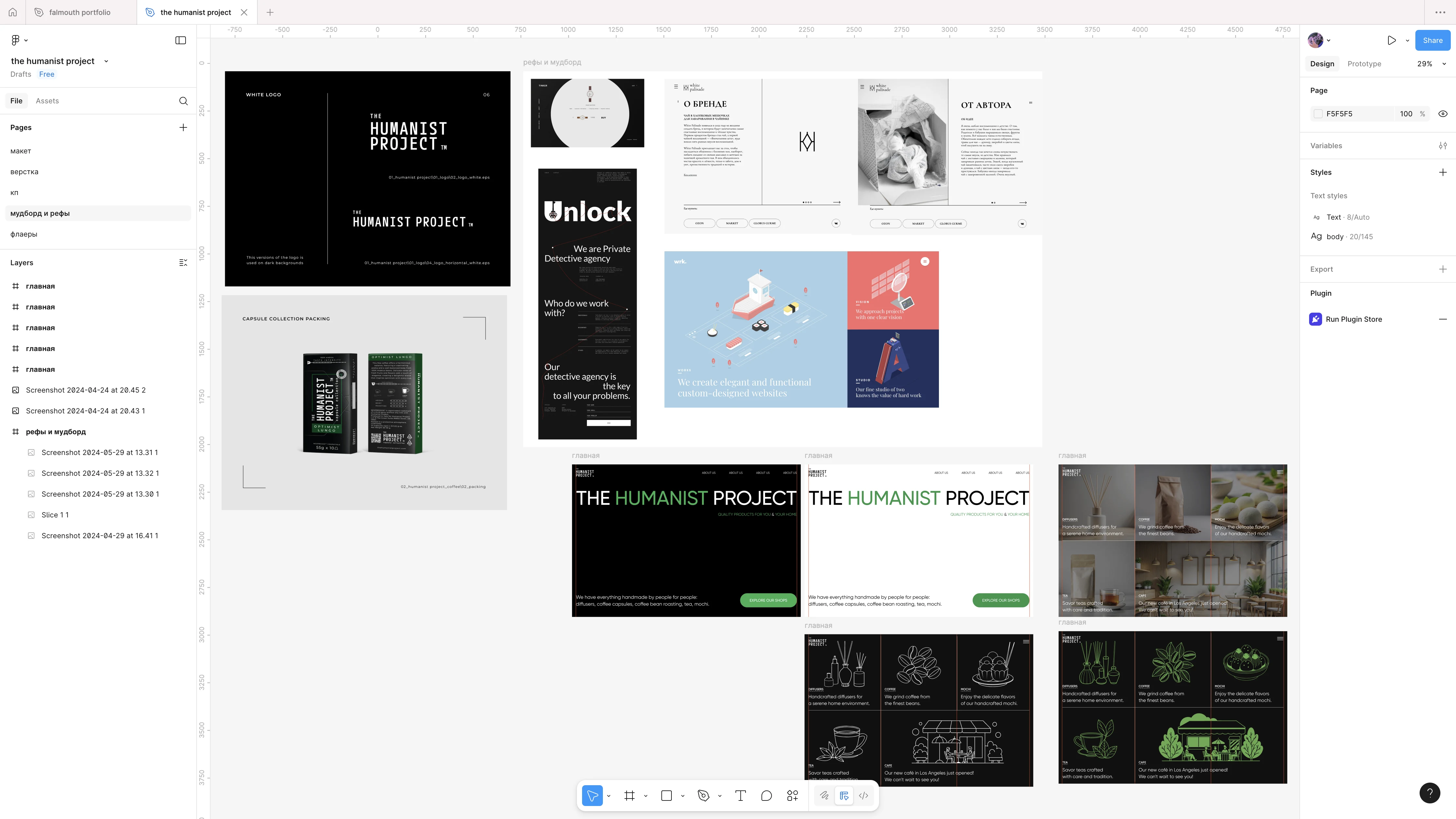Click the home icon in tab bar

coord(12,12)
